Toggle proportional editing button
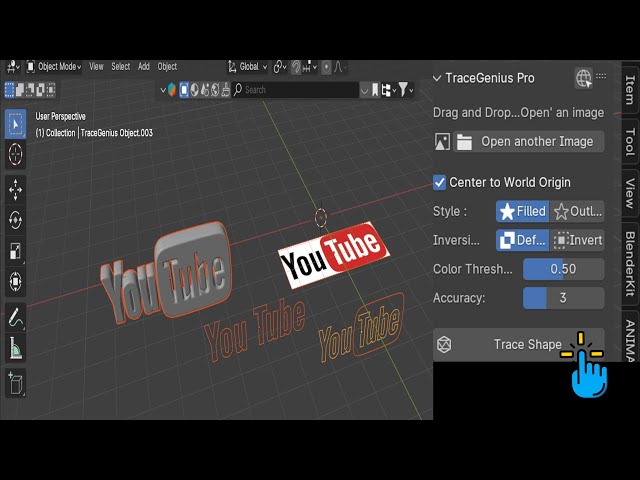The height and width of the screenshot is (480, 640). 326,67
